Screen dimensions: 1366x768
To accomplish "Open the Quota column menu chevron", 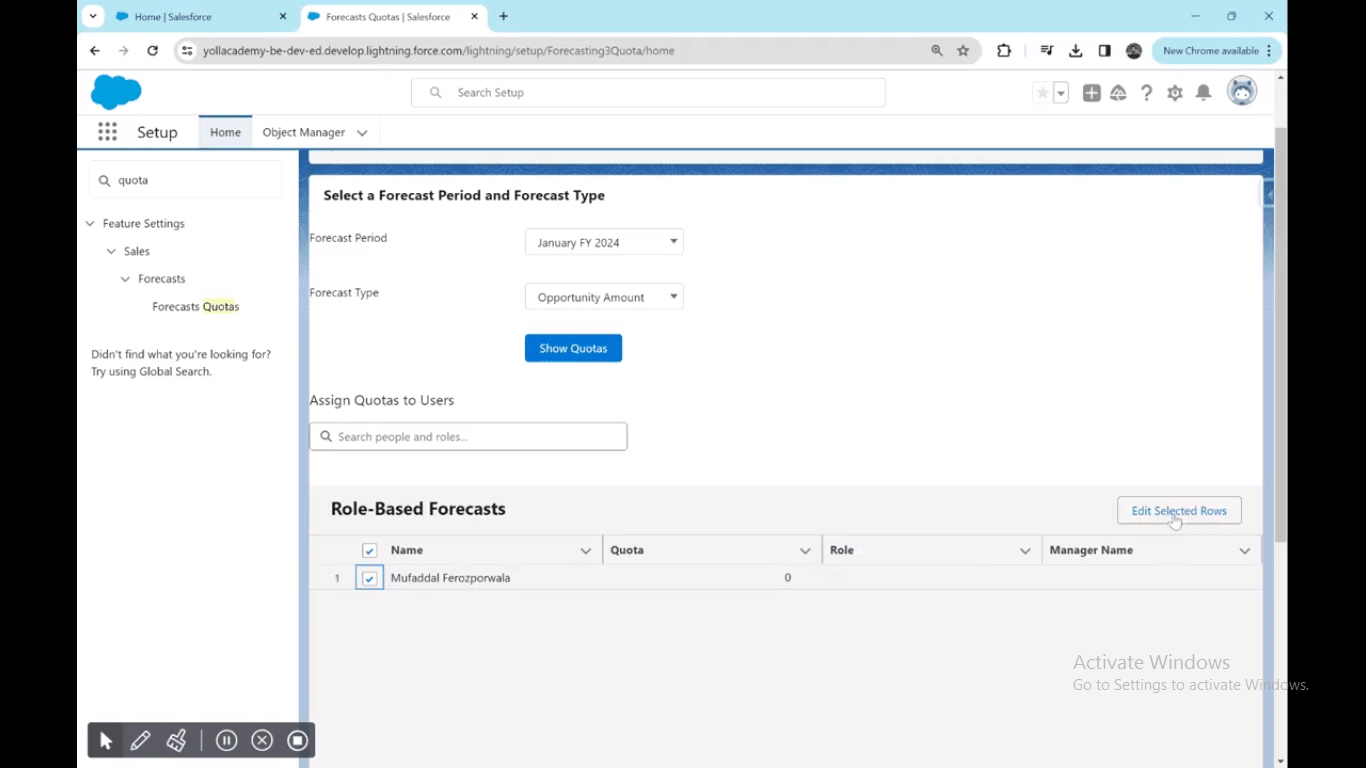I will click(x=805, y=550).
